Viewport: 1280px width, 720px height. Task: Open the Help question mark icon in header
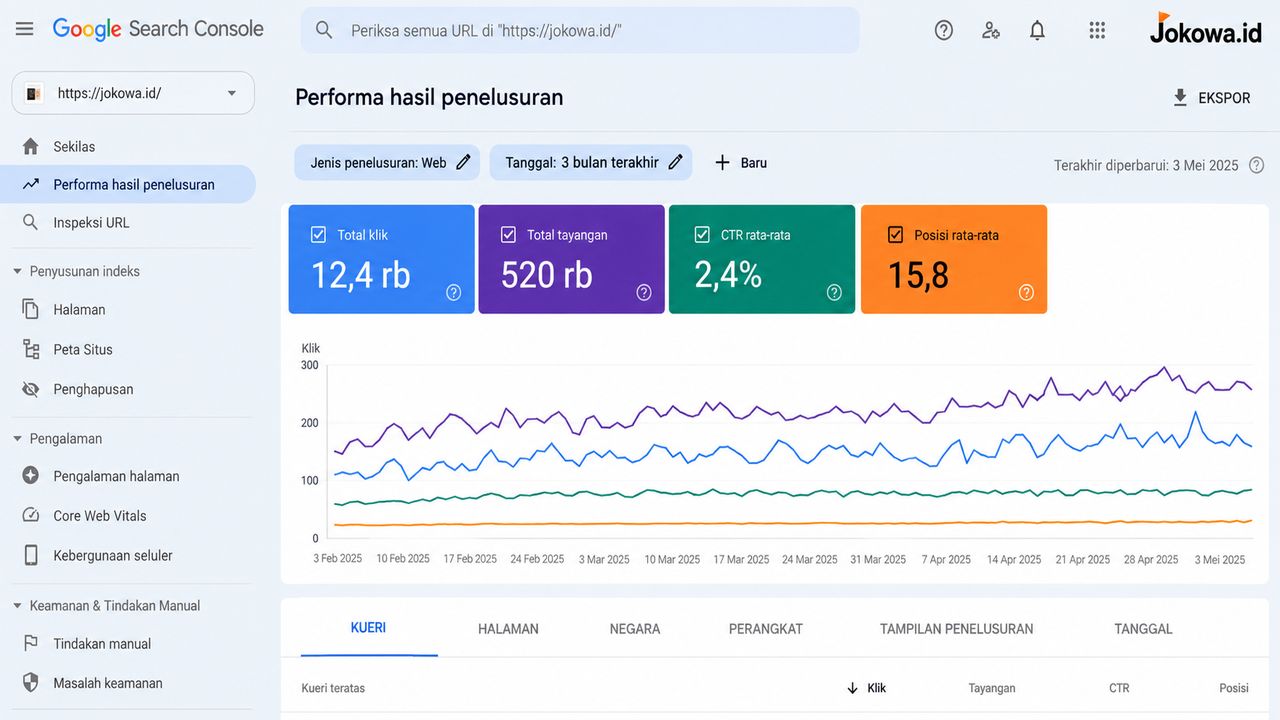[x=943, y=30]
